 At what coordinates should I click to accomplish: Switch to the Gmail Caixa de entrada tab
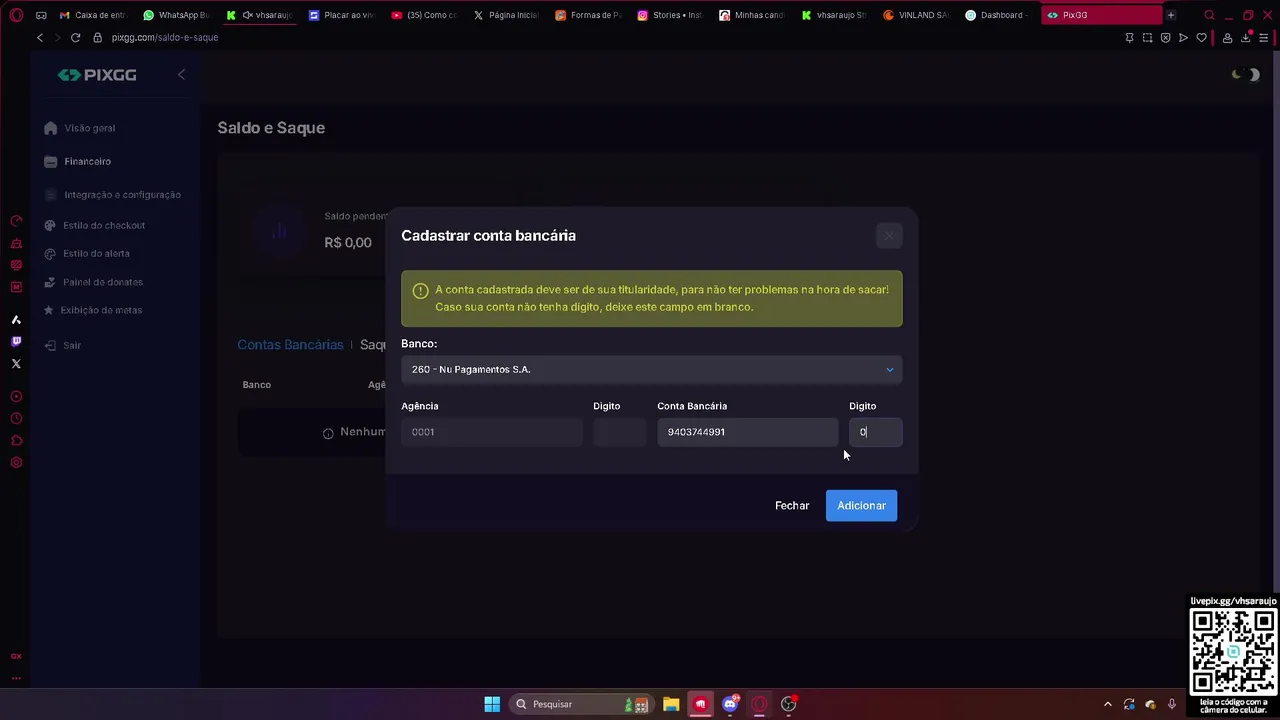point(93,15)
